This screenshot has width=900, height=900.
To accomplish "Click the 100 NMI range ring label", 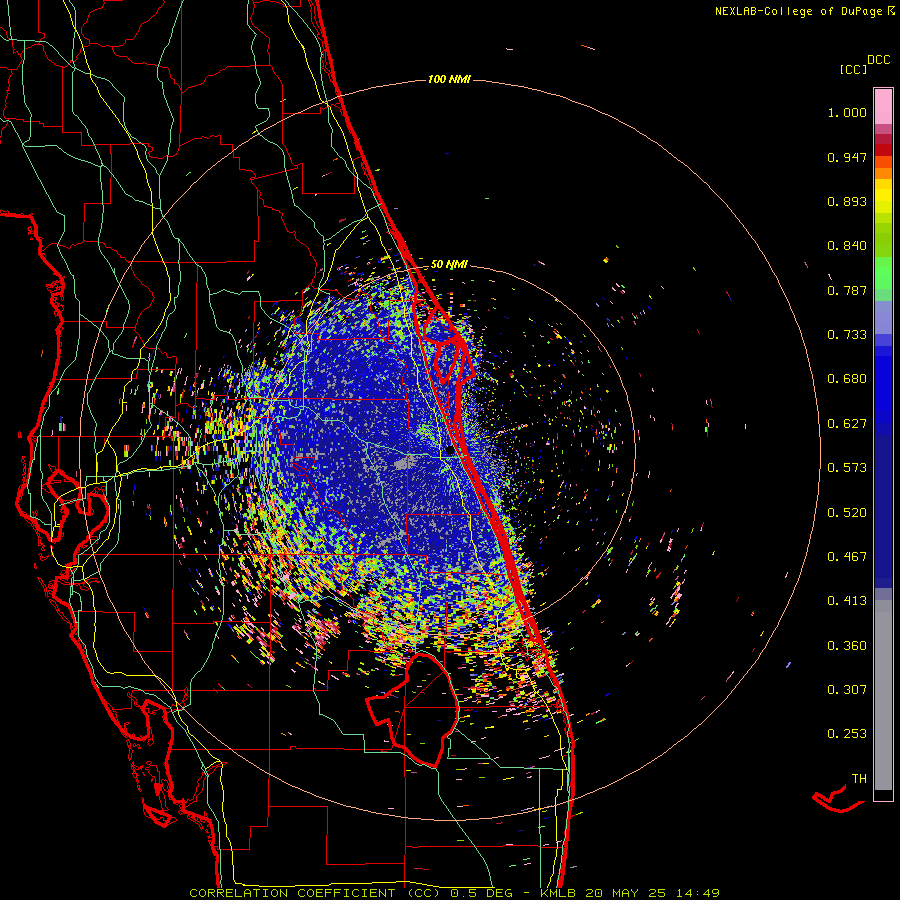I will tap(449, 79).
